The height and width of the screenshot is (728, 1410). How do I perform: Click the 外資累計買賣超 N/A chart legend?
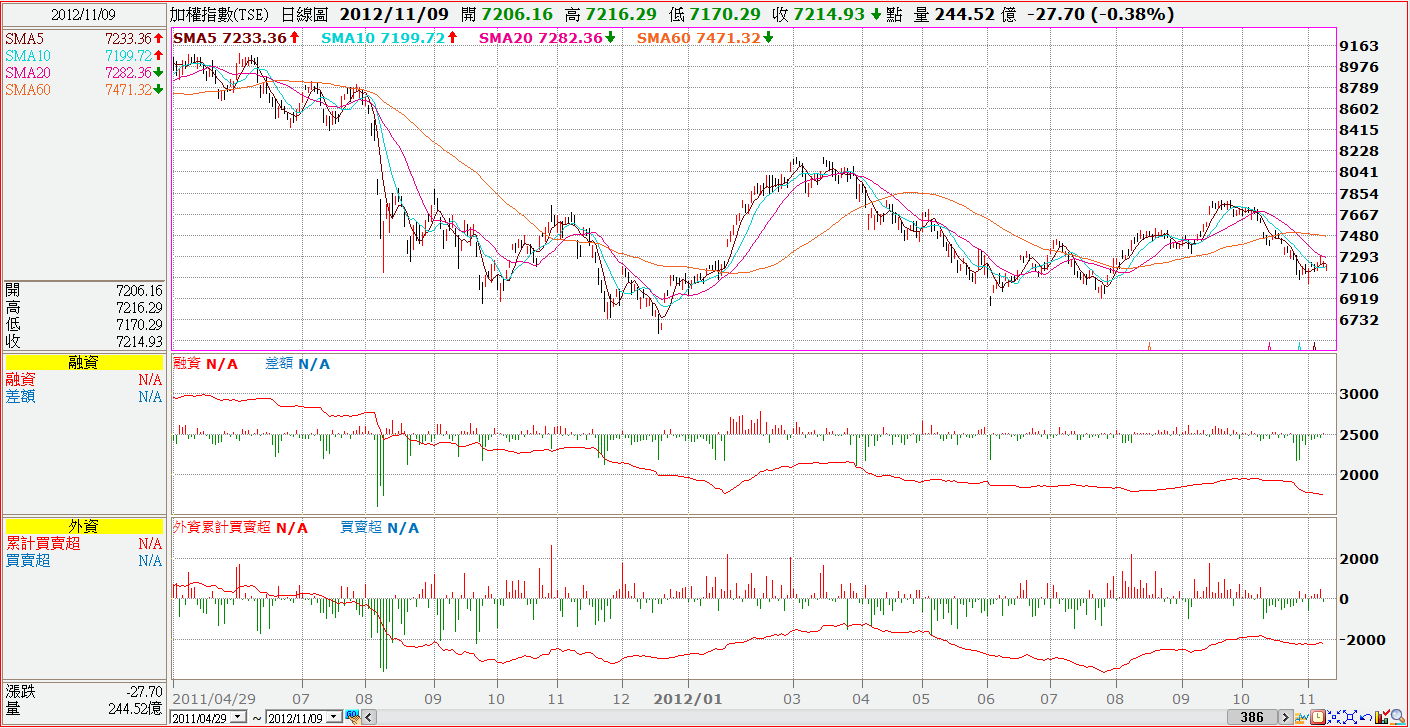241,527
